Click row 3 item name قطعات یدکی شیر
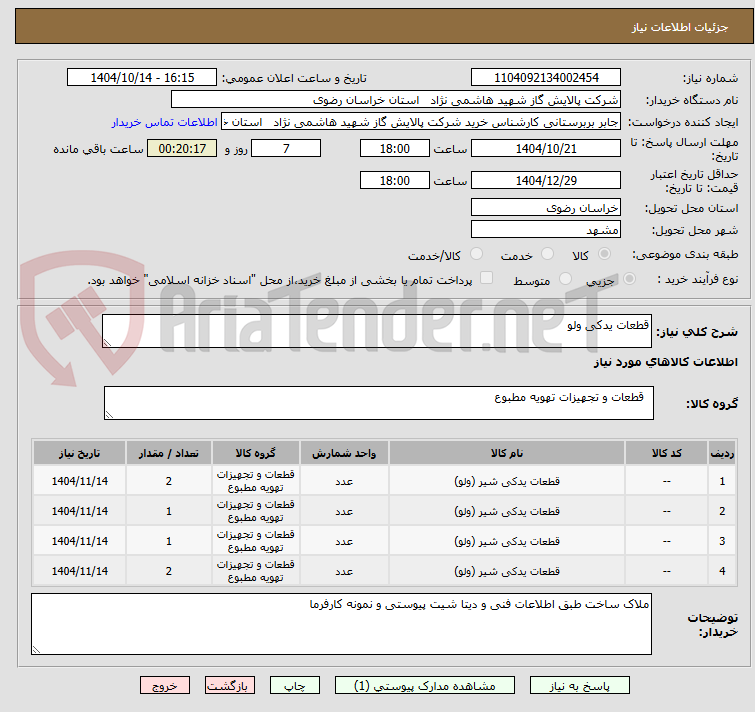755x712 pixels. (507, 541)
